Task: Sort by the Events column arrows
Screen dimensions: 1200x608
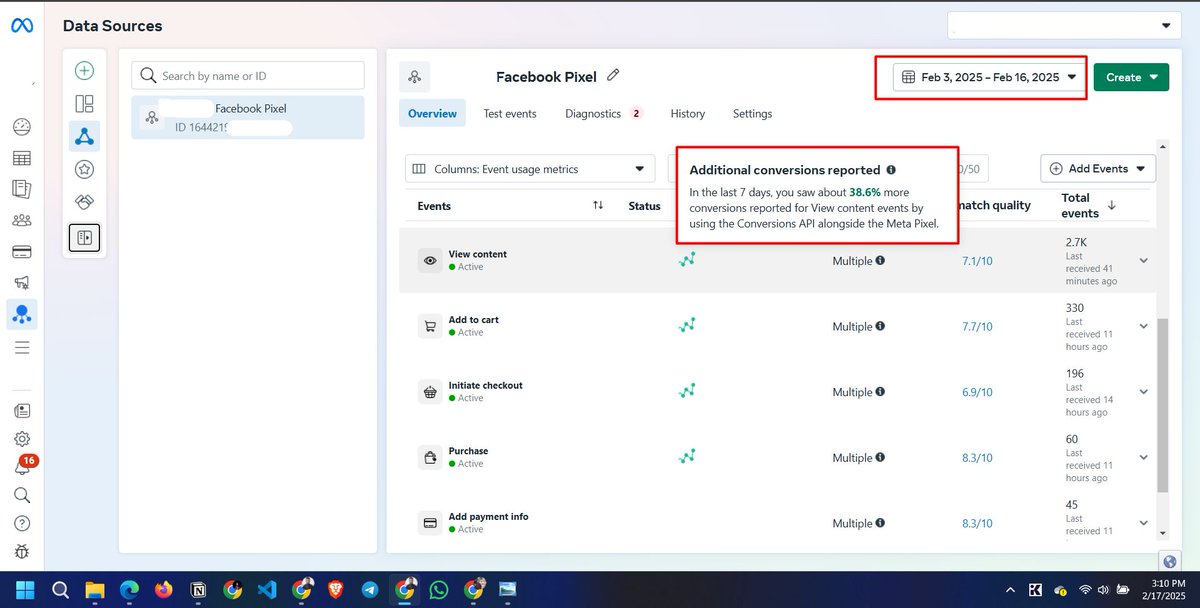Action: pyautogui.click(x=598, y=205)
